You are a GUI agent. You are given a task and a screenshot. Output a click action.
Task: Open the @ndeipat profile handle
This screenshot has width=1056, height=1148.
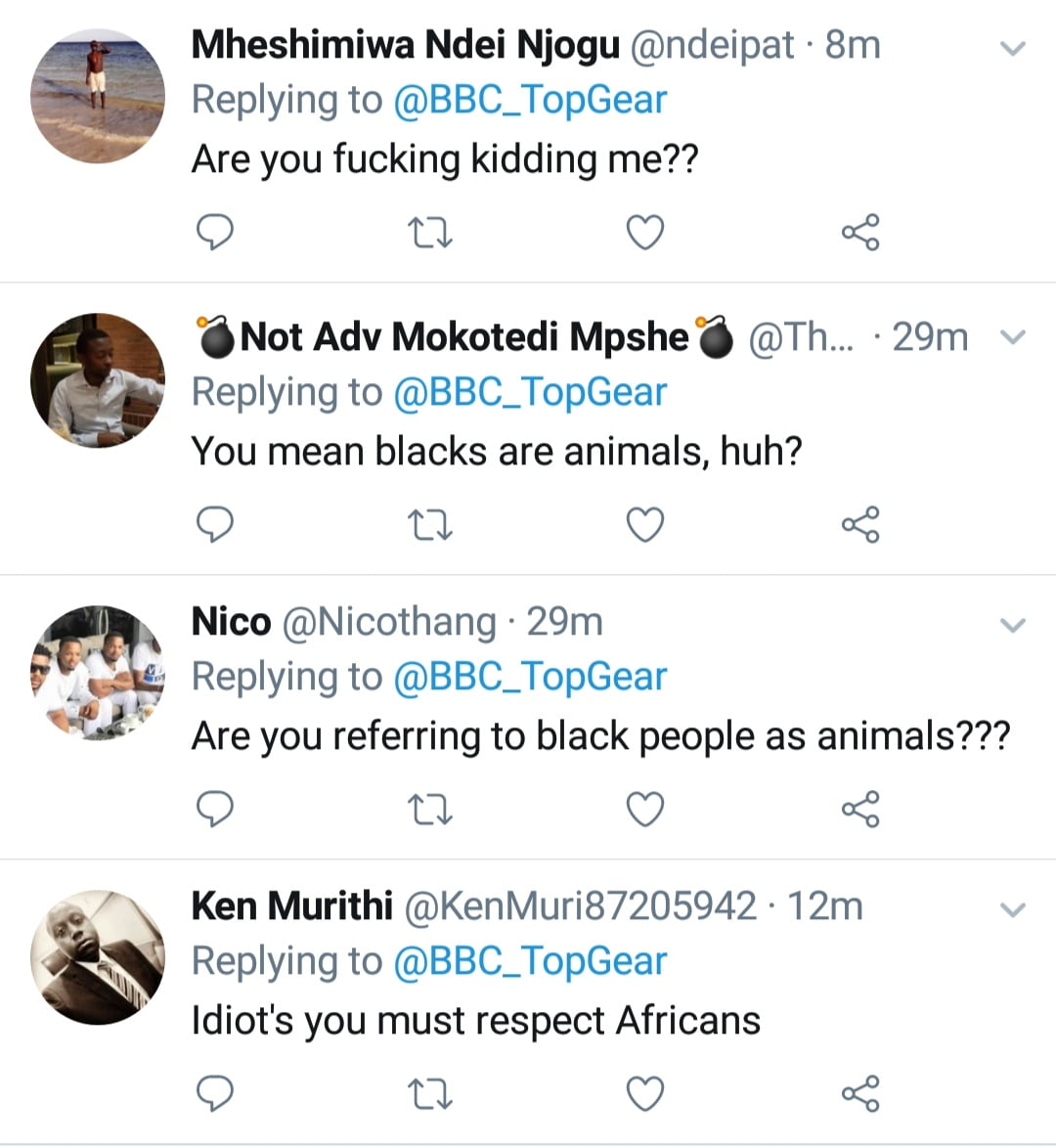click(711, 45)
